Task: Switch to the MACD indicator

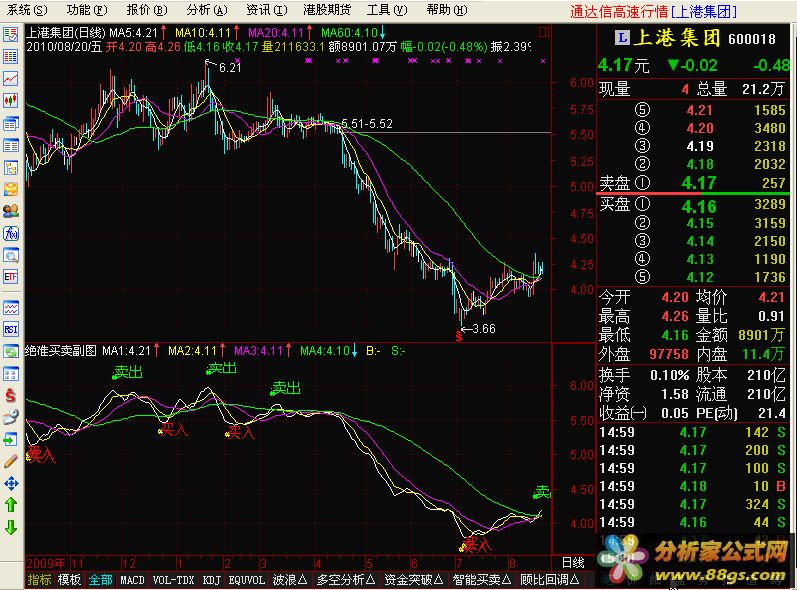Action: [133, 580]
